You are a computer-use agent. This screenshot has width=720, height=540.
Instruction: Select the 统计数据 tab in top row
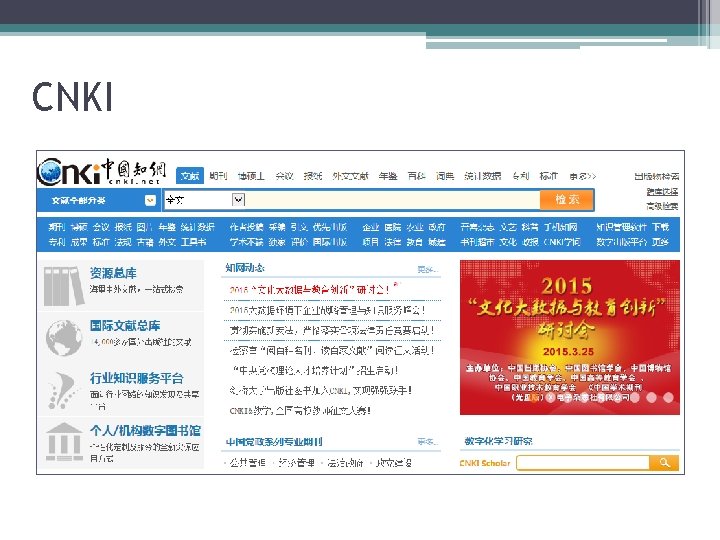(x=483, y=176)
